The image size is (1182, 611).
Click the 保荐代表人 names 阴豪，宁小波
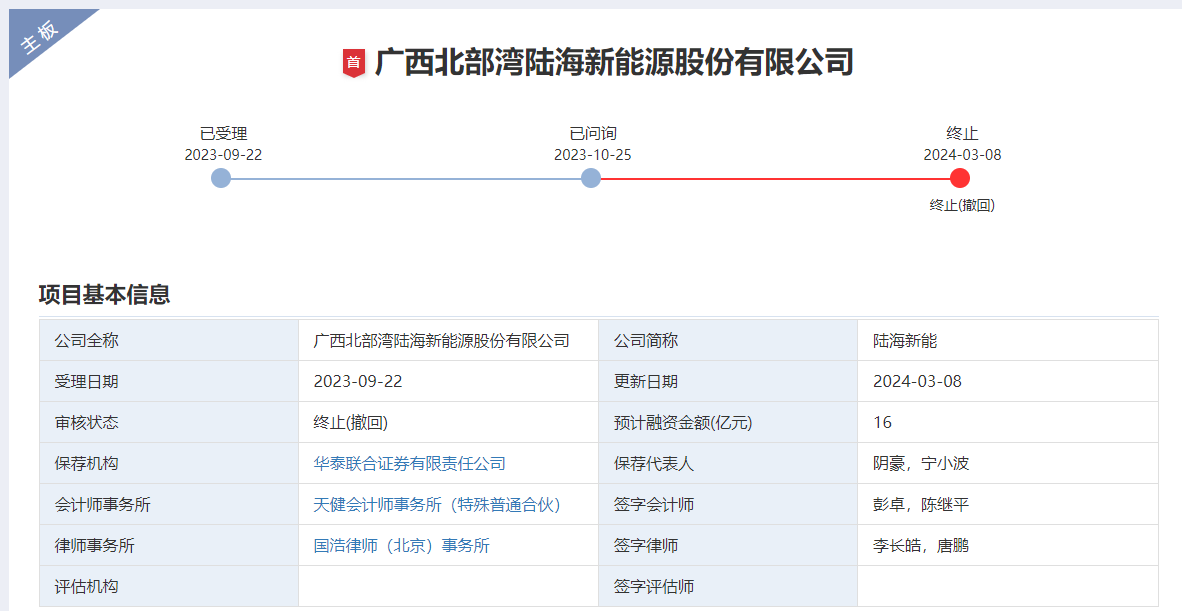click(x=921, y=464)
